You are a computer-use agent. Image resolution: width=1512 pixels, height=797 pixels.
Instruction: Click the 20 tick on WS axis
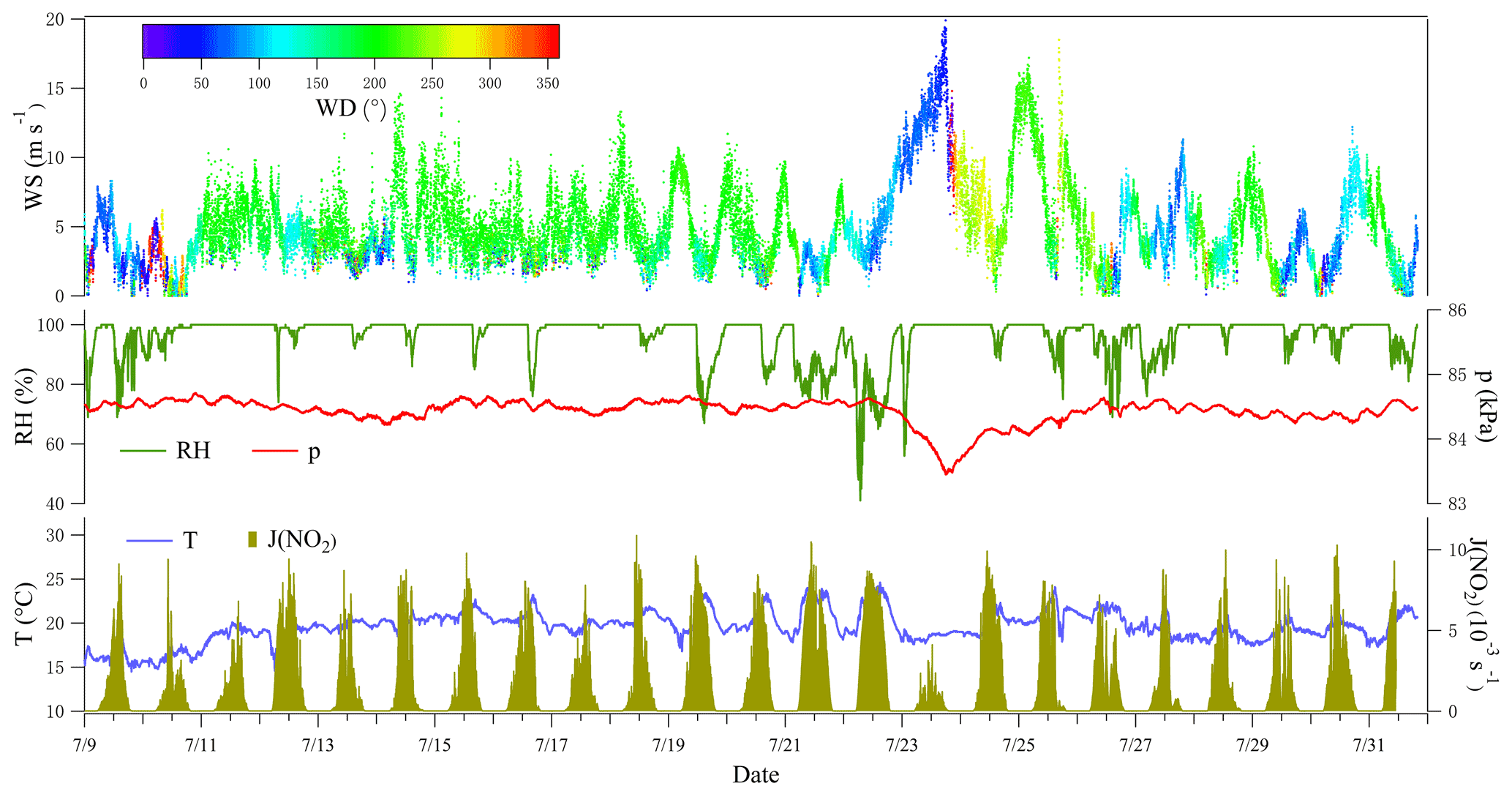pyautogui.click(x=54, y=19)
